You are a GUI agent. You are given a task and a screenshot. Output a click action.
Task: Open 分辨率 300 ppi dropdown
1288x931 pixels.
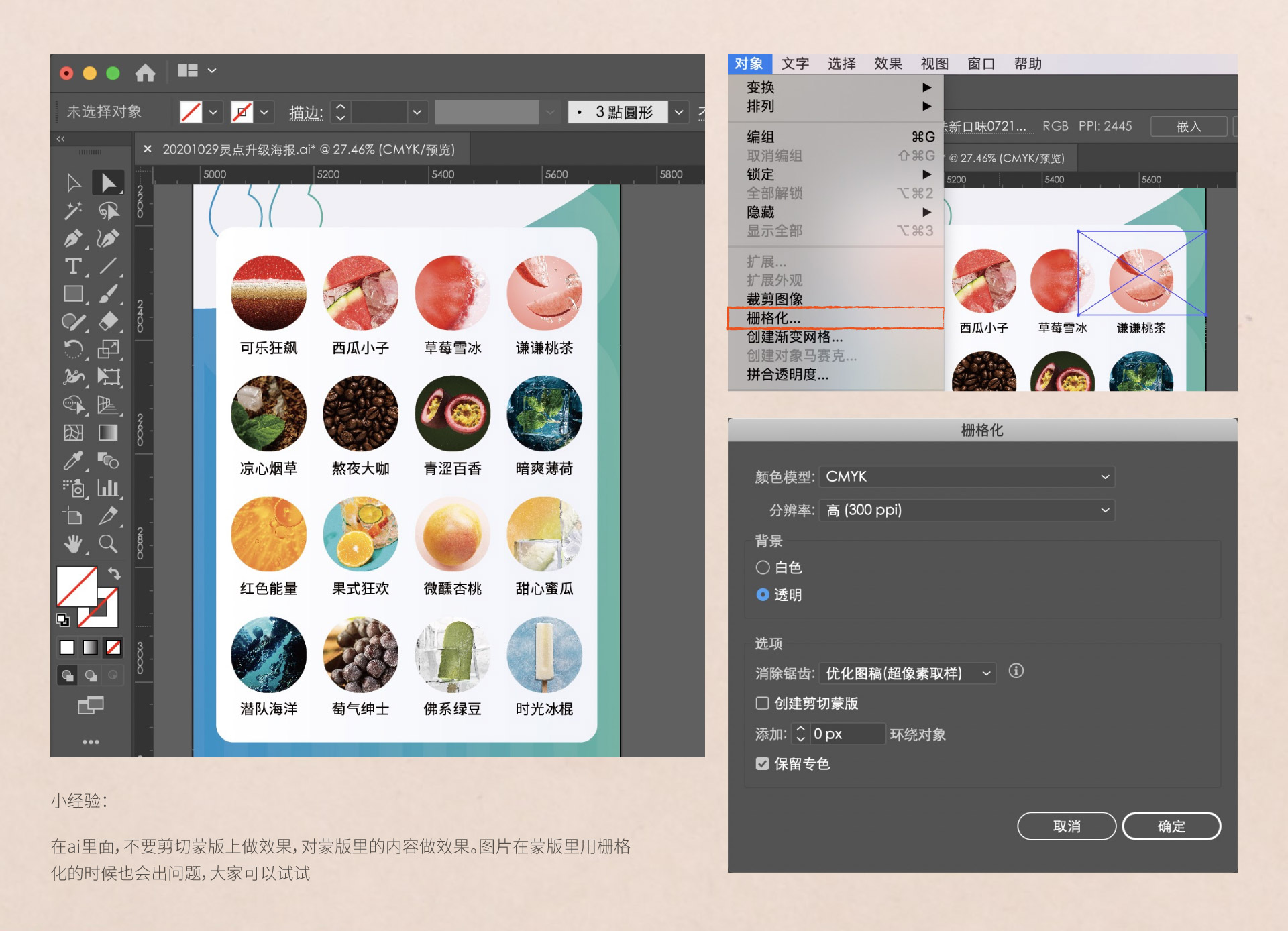[967, 510]
